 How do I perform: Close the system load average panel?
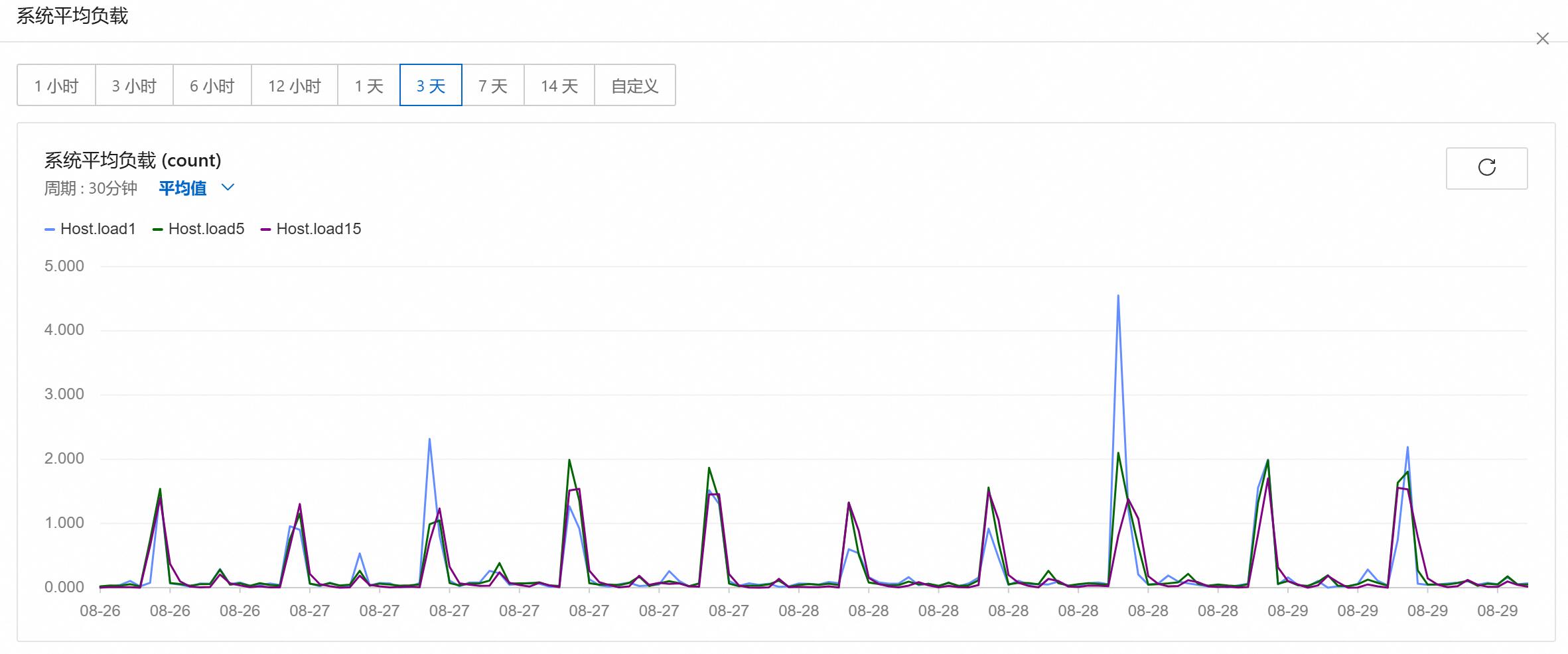tap(1542, 39)
